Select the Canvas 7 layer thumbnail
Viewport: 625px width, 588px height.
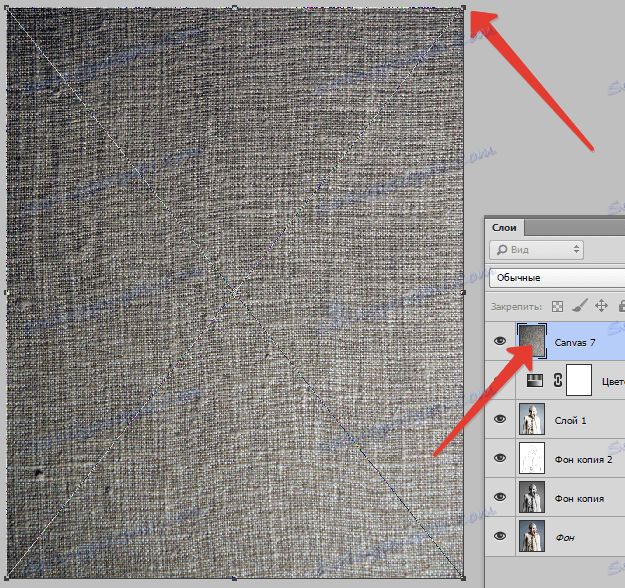(532, 341)
